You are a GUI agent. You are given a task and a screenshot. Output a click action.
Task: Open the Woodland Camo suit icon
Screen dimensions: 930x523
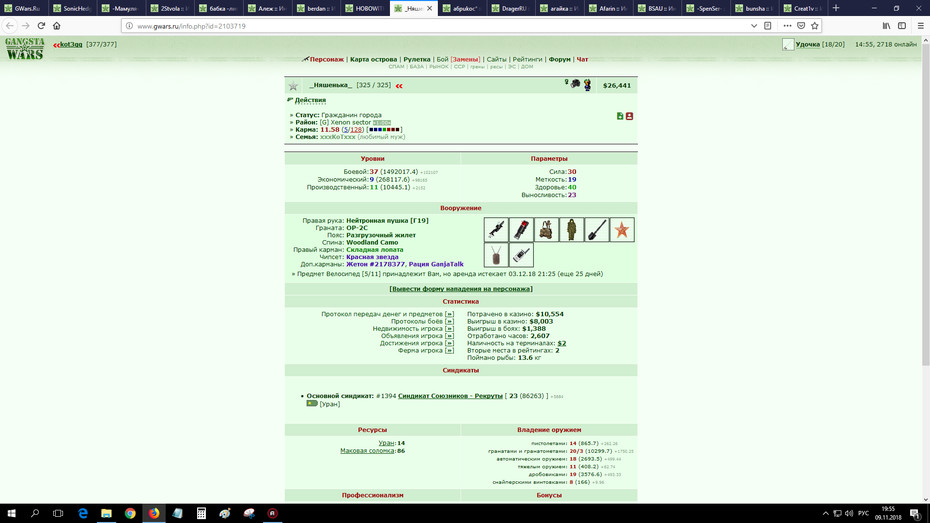coord(571,229)
